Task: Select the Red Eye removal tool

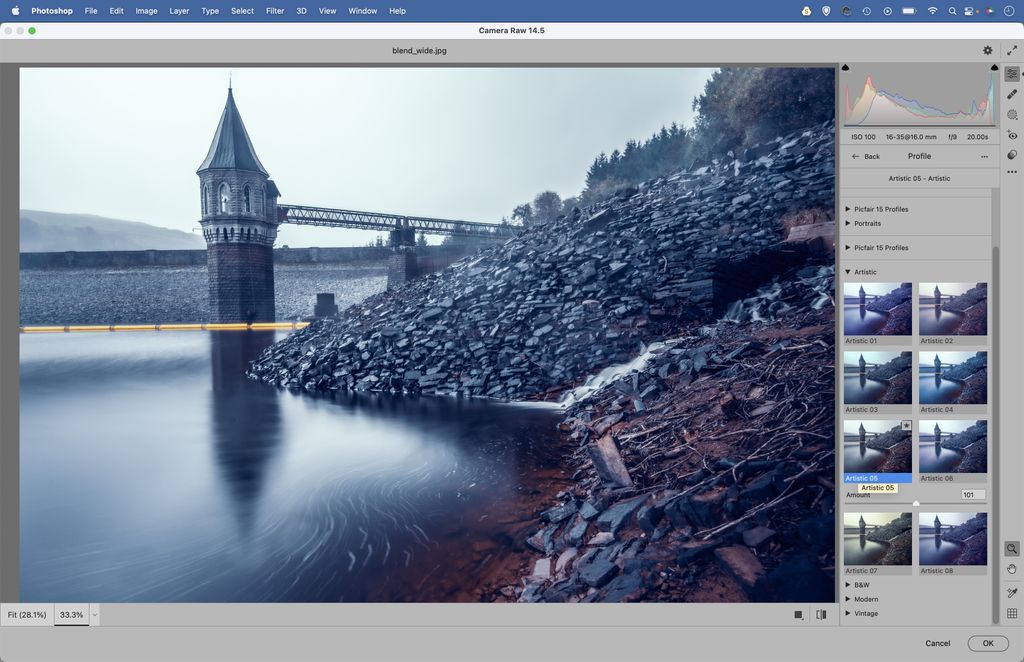Action: (x=1012, y=134)
